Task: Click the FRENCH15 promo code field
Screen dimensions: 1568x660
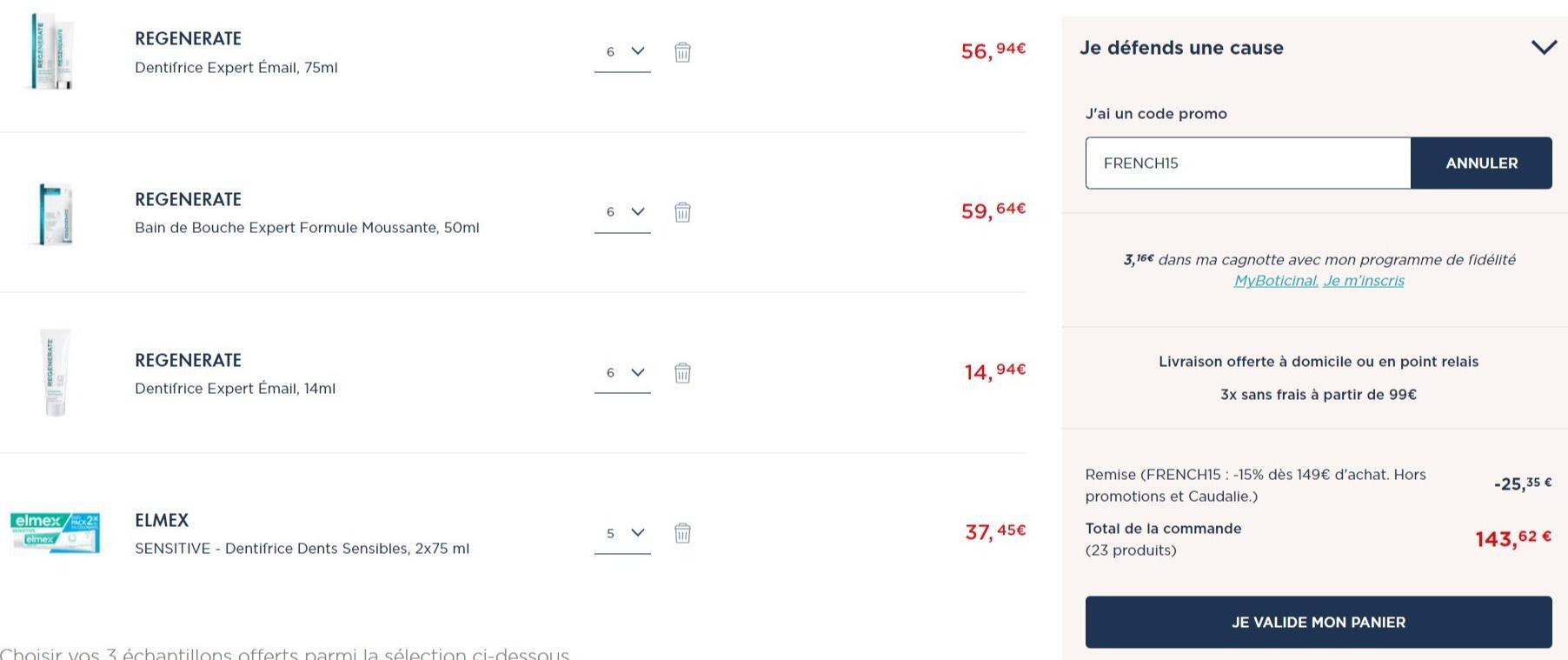Action: [1247, 163]
